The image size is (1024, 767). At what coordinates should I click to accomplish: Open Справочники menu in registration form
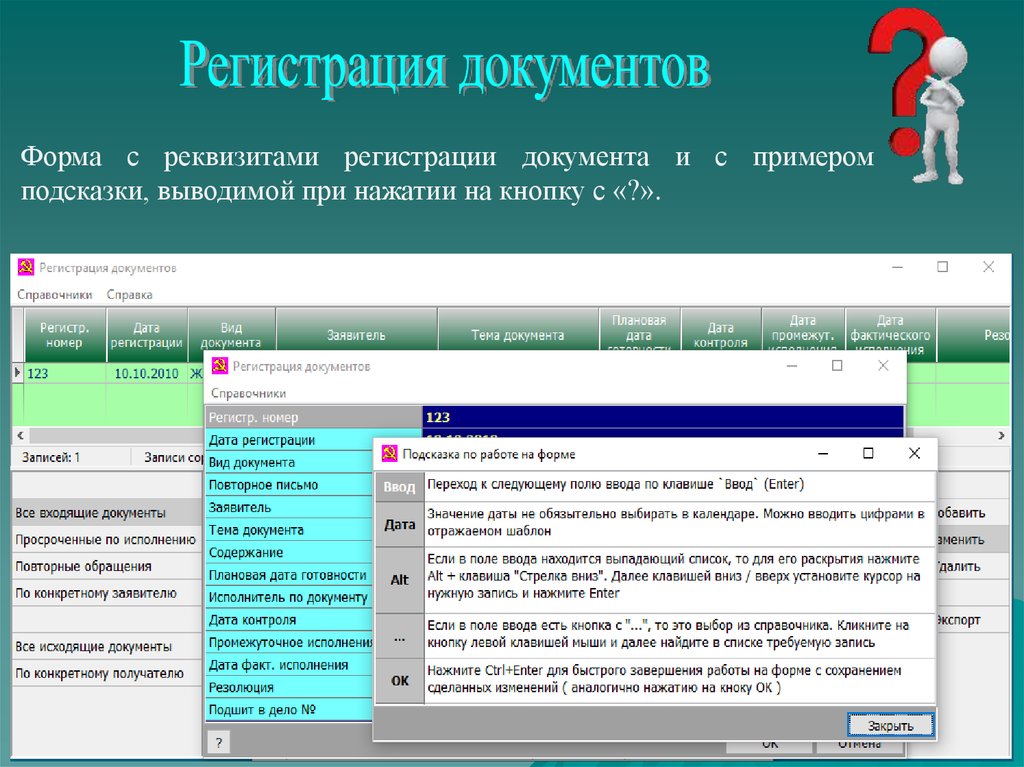248,393
